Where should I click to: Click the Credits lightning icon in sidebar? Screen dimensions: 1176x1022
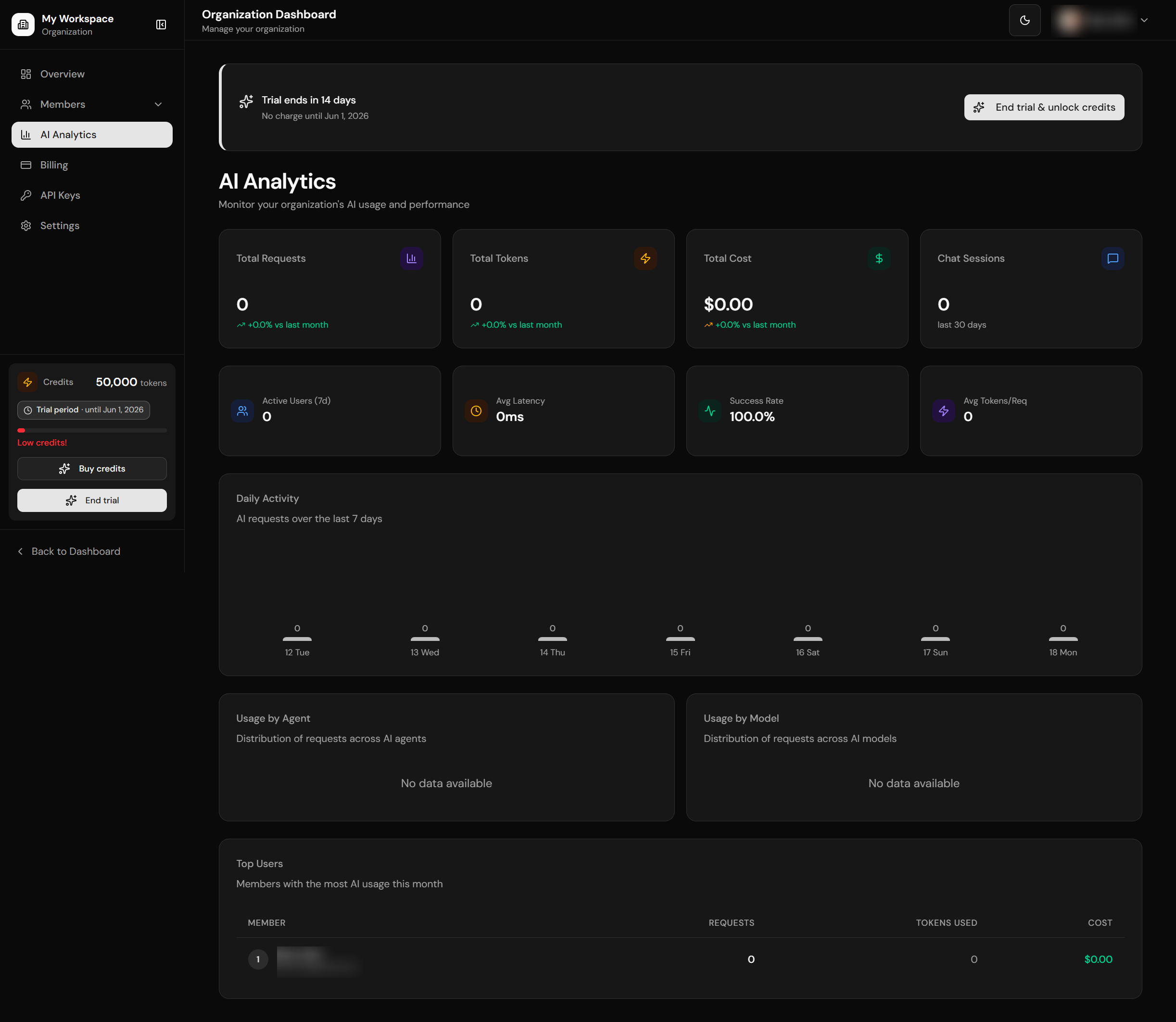[27, 382]
